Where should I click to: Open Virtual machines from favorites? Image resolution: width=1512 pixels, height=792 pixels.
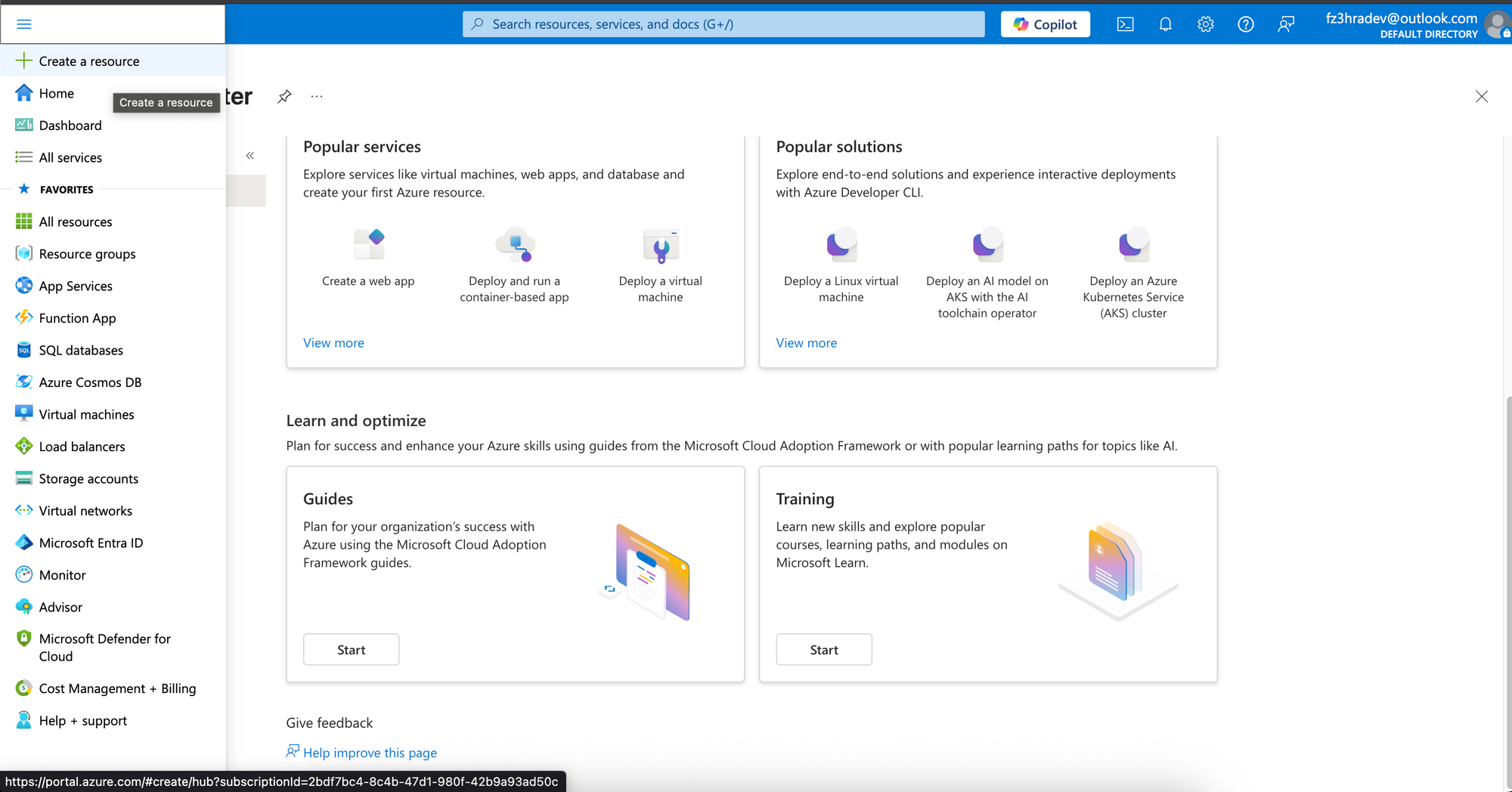point(113,414)
